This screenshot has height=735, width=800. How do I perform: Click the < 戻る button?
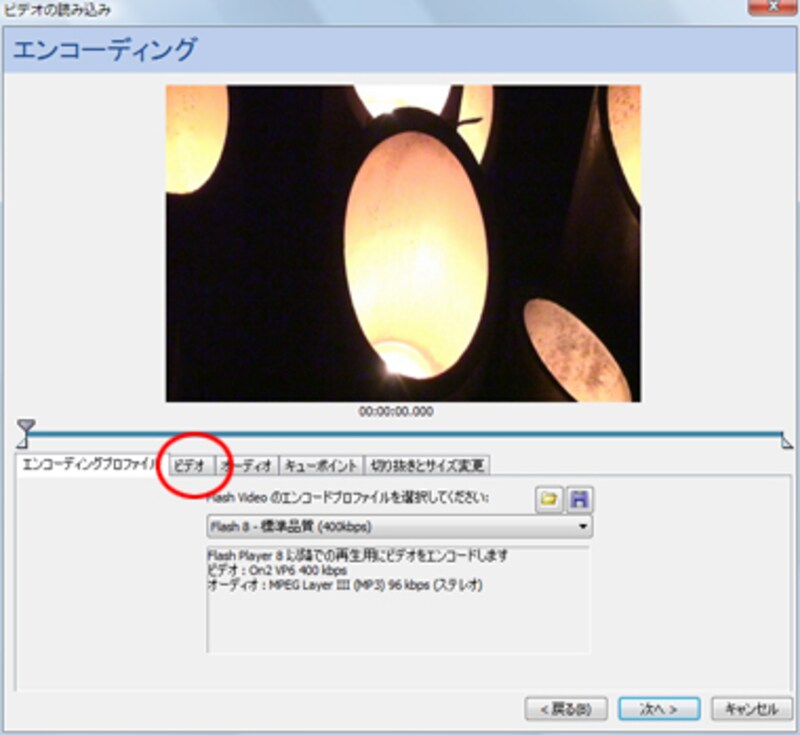566,708
